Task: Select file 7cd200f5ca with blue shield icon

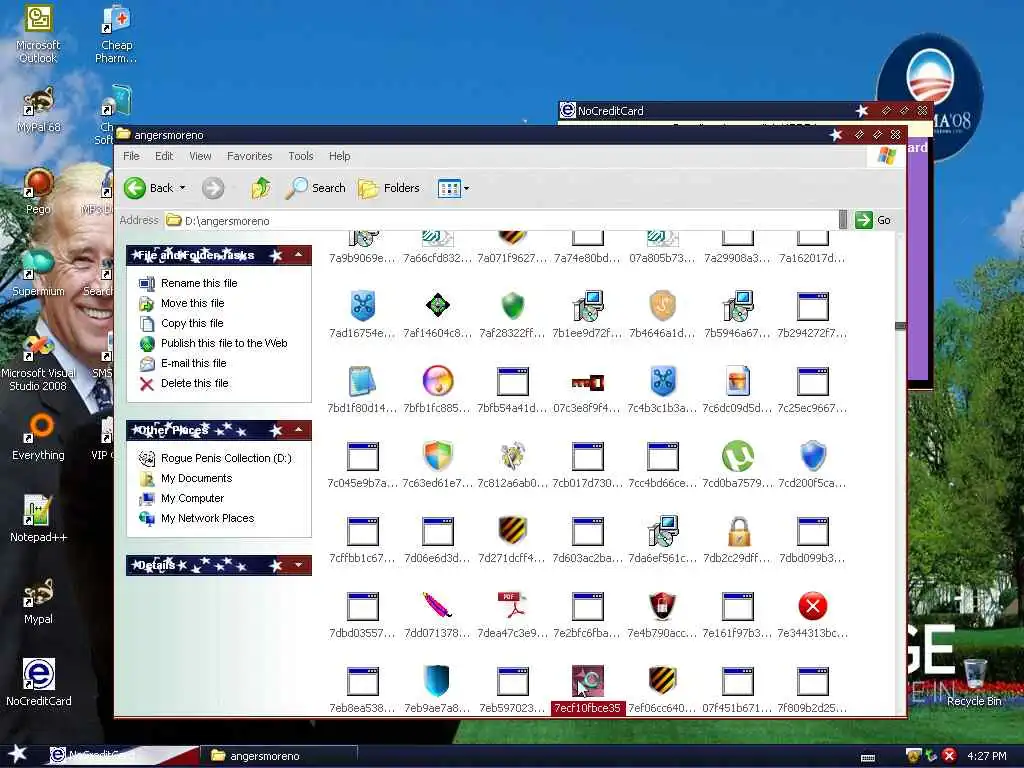Action: click(812, 465)
